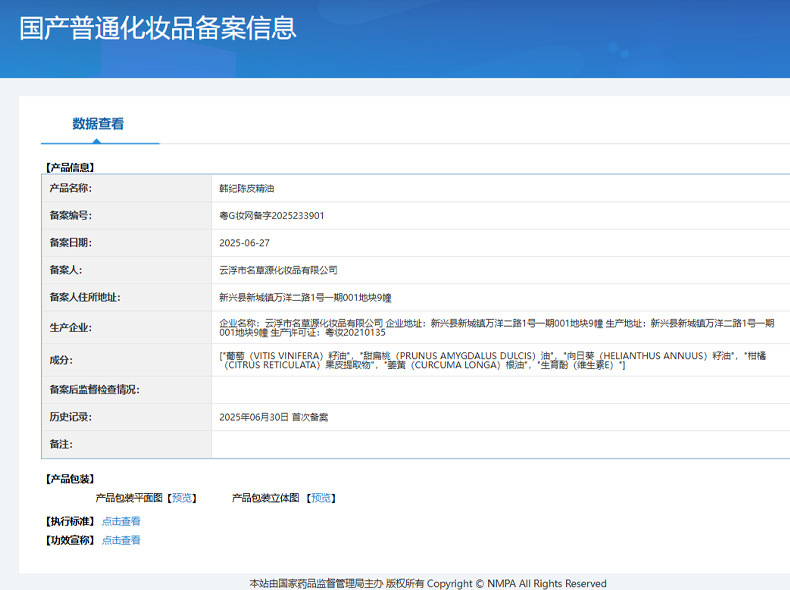The width and height of the screenshot is (790, 590).
Task: Click the 产品名称 row label
Action: point(70,188)
